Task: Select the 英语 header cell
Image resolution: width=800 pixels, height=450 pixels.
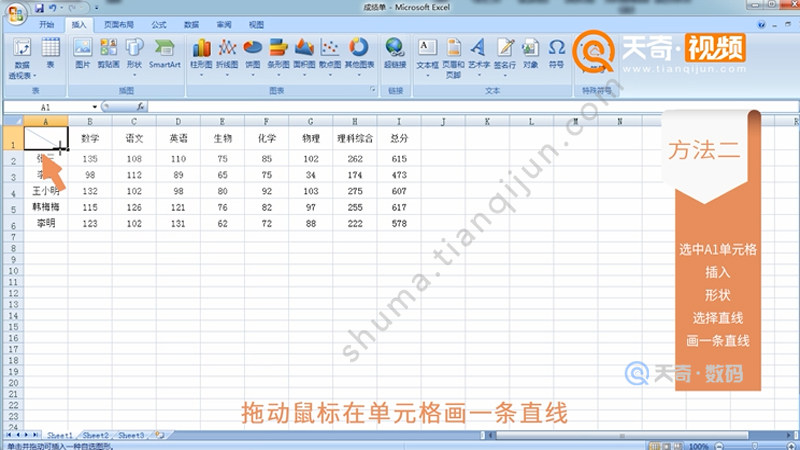Action: click(178, 138)
